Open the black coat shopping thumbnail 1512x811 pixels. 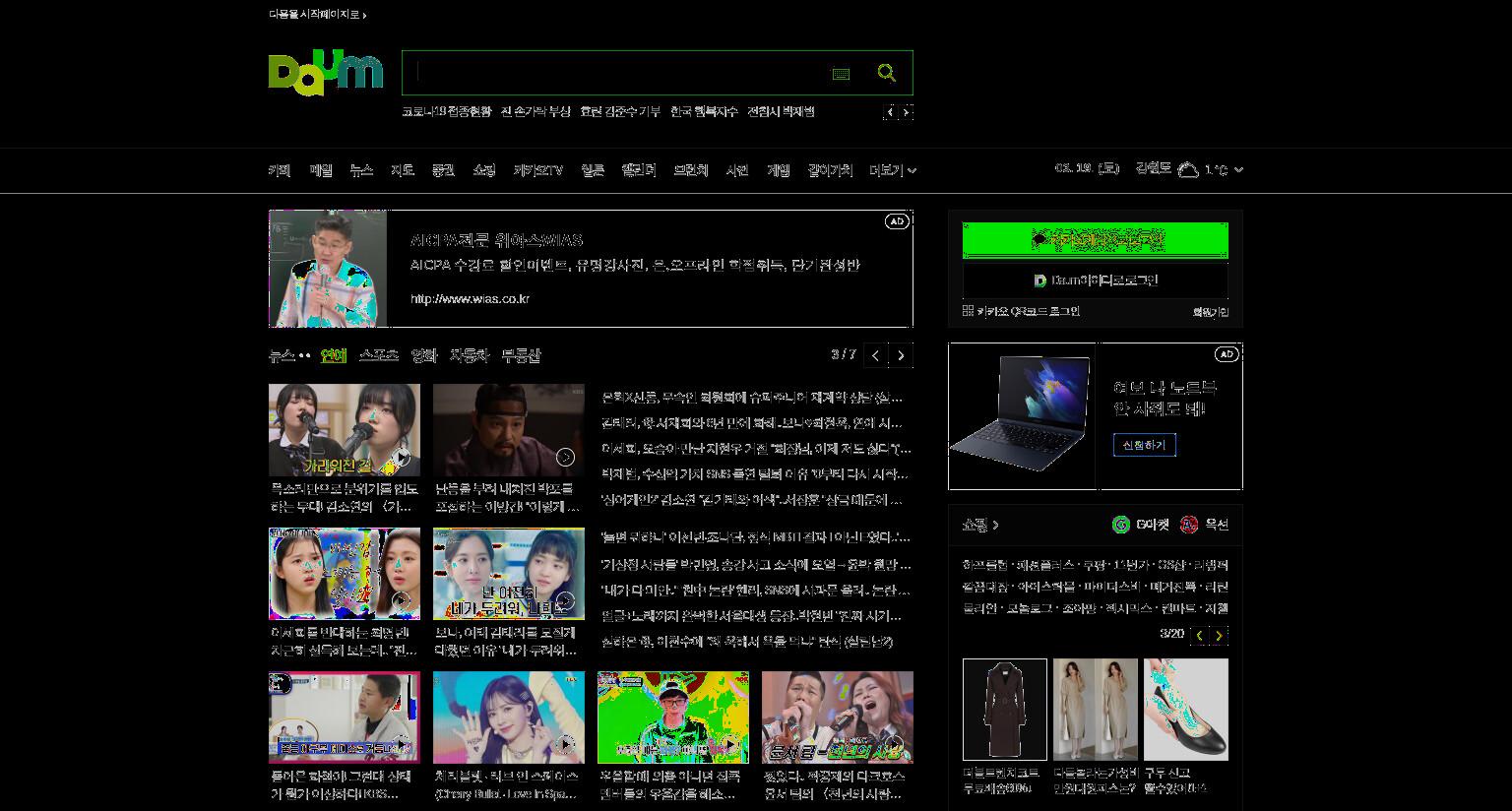point(1004,710)
